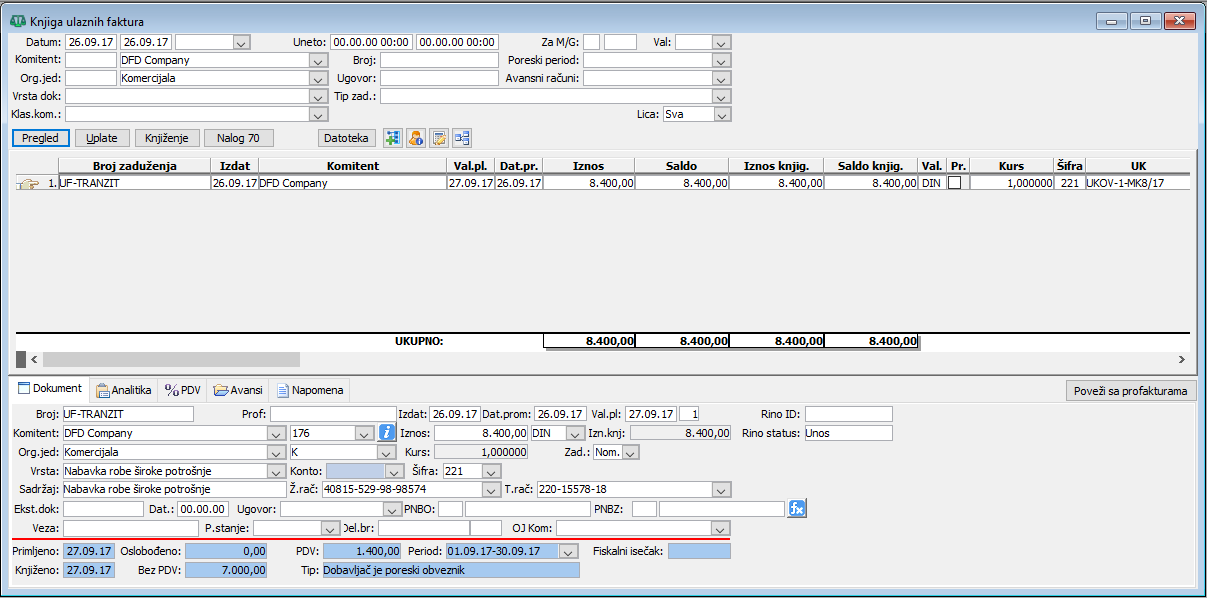
Task: Switch to the Analitika tab
Action: pyautogui.click(x=123, y=390)
